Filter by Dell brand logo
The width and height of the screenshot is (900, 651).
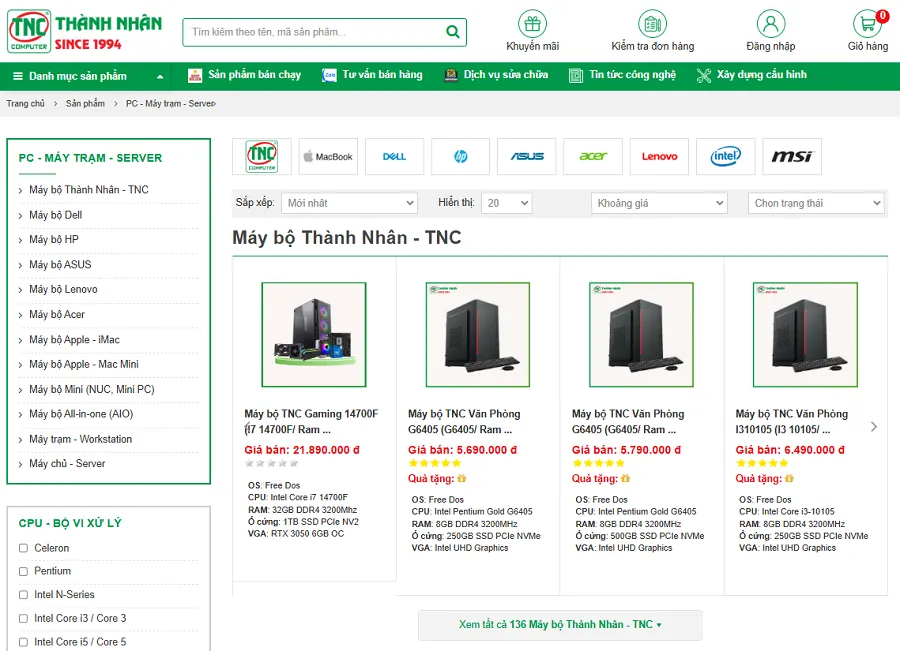tap(394, 156)
